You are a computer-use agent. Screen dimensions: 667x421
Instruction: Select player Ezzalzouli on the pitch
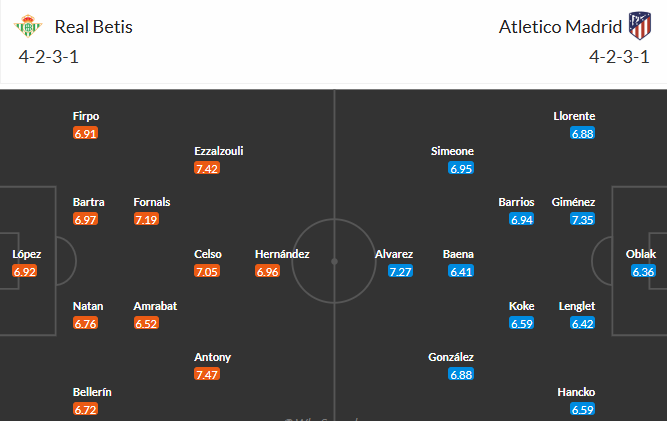tap(219, 151)
